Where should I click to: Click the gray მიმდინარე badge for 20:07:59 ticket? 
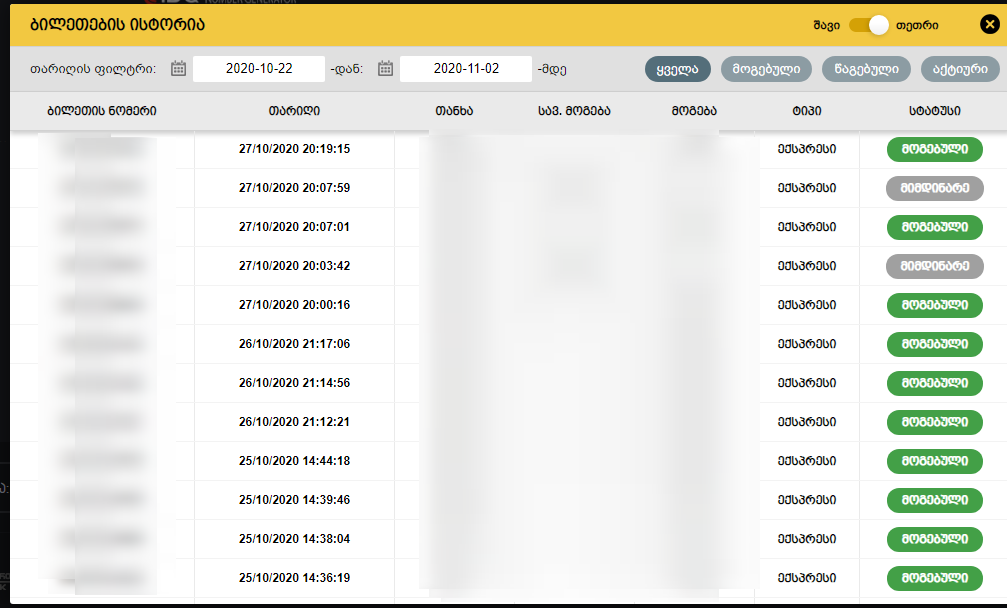click(x=934, y=189)
